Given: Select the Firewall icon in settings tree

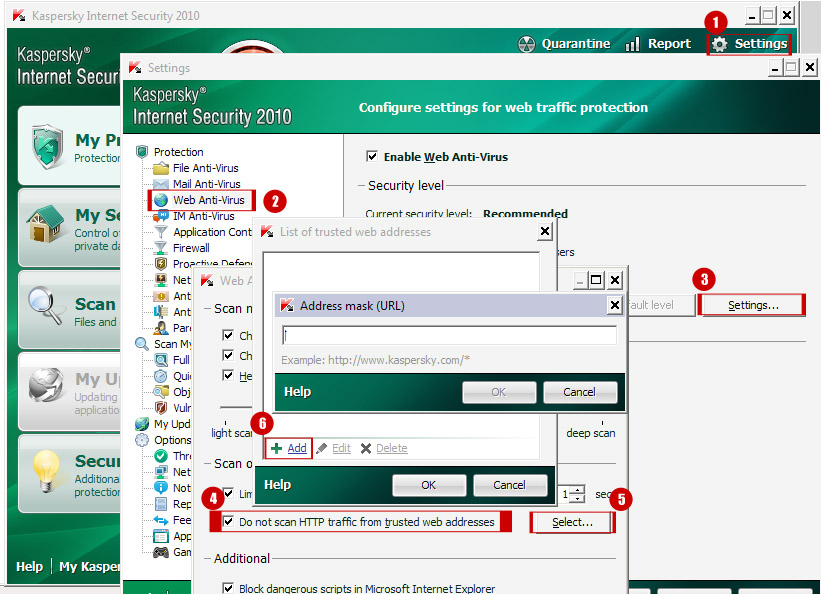Looking at the screenshot, I should (x=161, y=248).
